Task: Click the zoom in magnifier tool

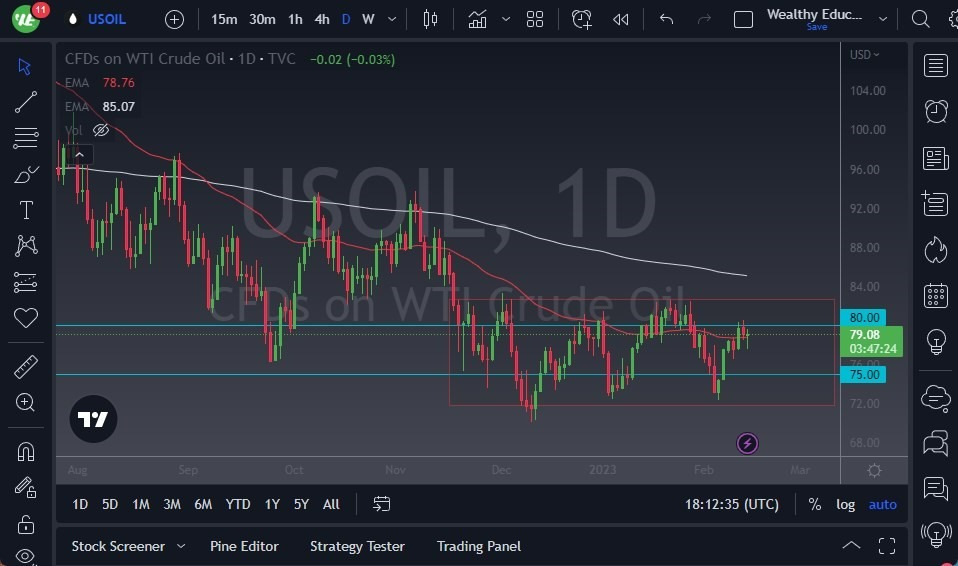Action: coord(25,402)
